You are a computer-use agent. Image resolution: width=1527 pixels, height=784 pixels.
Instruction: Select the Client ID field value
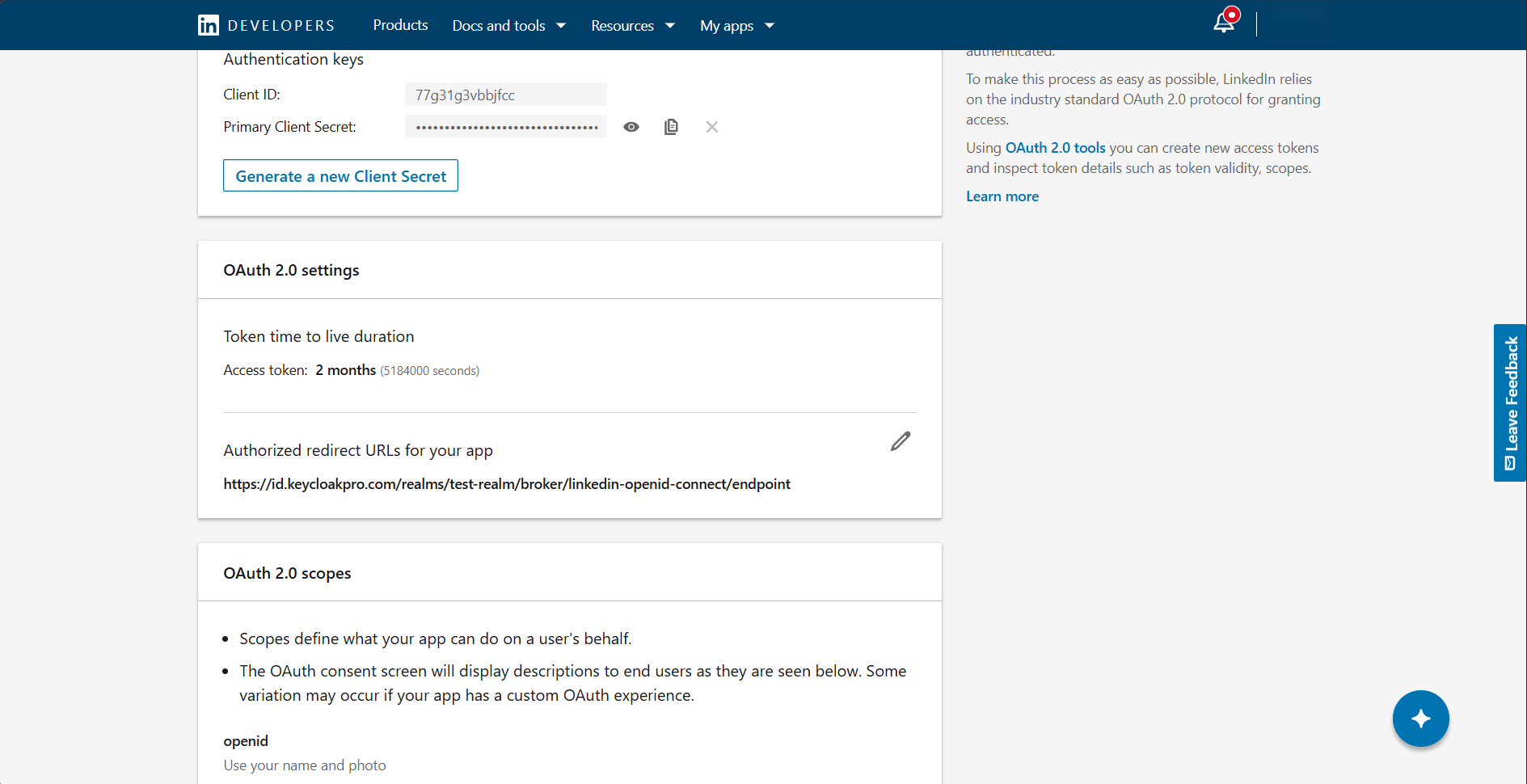[x=505, y=95]
